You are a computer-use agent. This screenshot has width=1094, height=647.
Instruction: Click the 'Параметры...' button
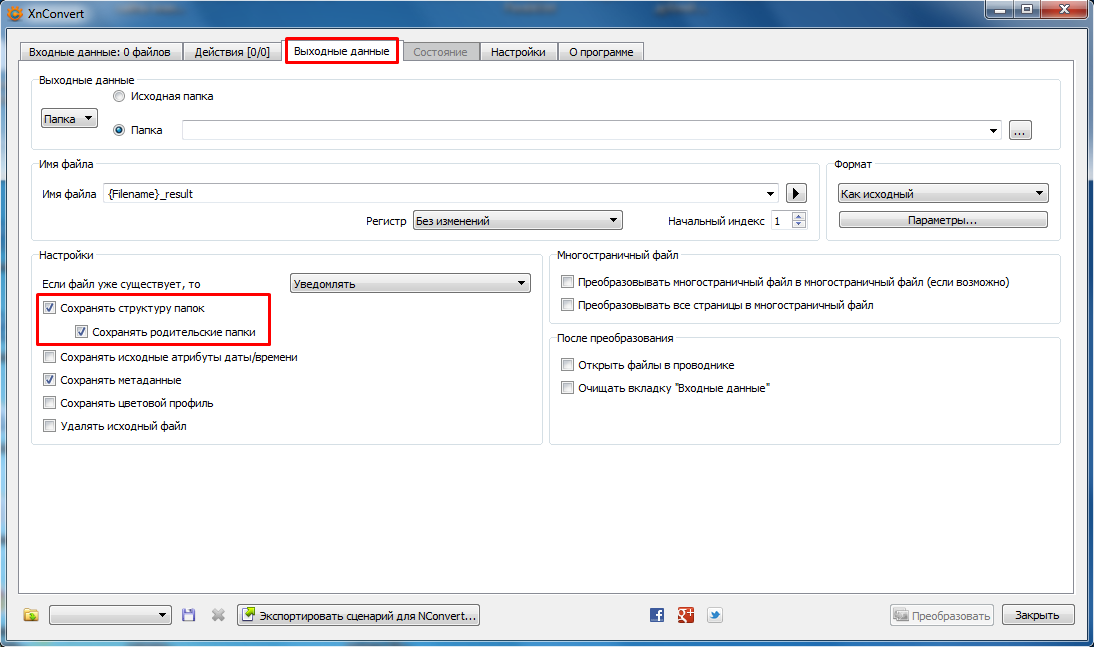(943, 220)
